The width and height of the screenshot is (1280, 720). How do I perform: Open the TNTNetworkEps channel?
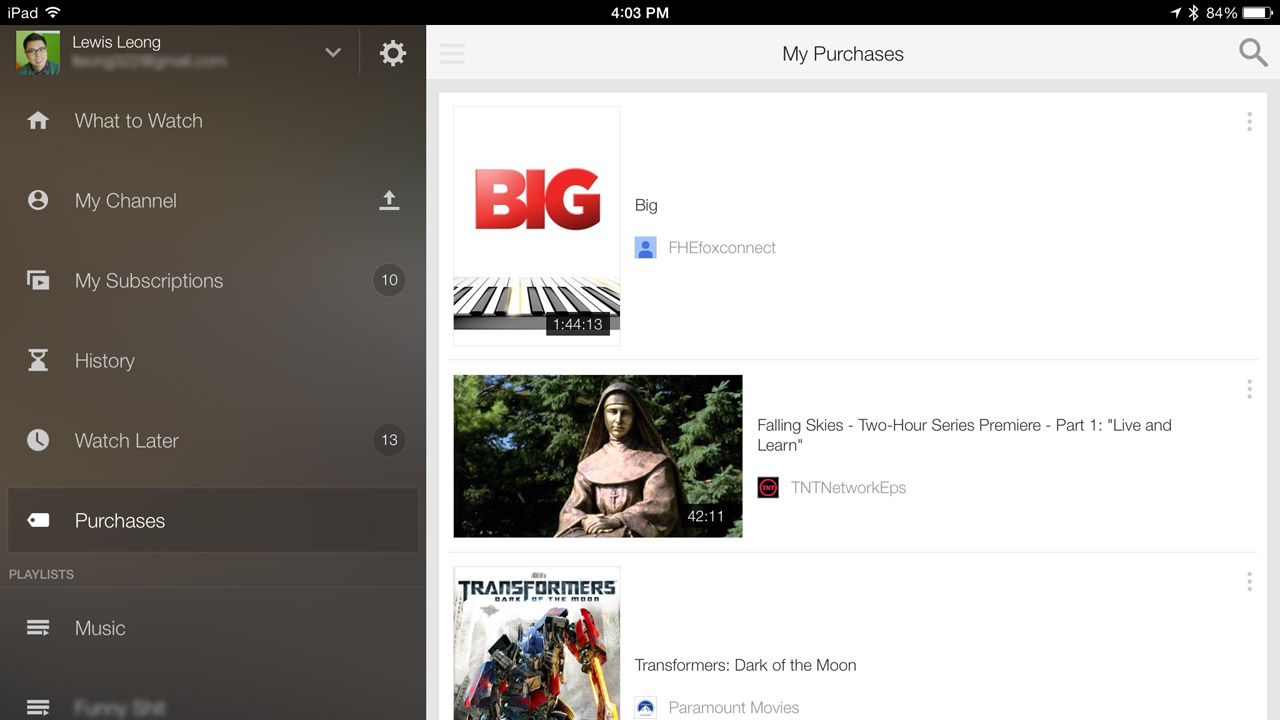(848, 488)
